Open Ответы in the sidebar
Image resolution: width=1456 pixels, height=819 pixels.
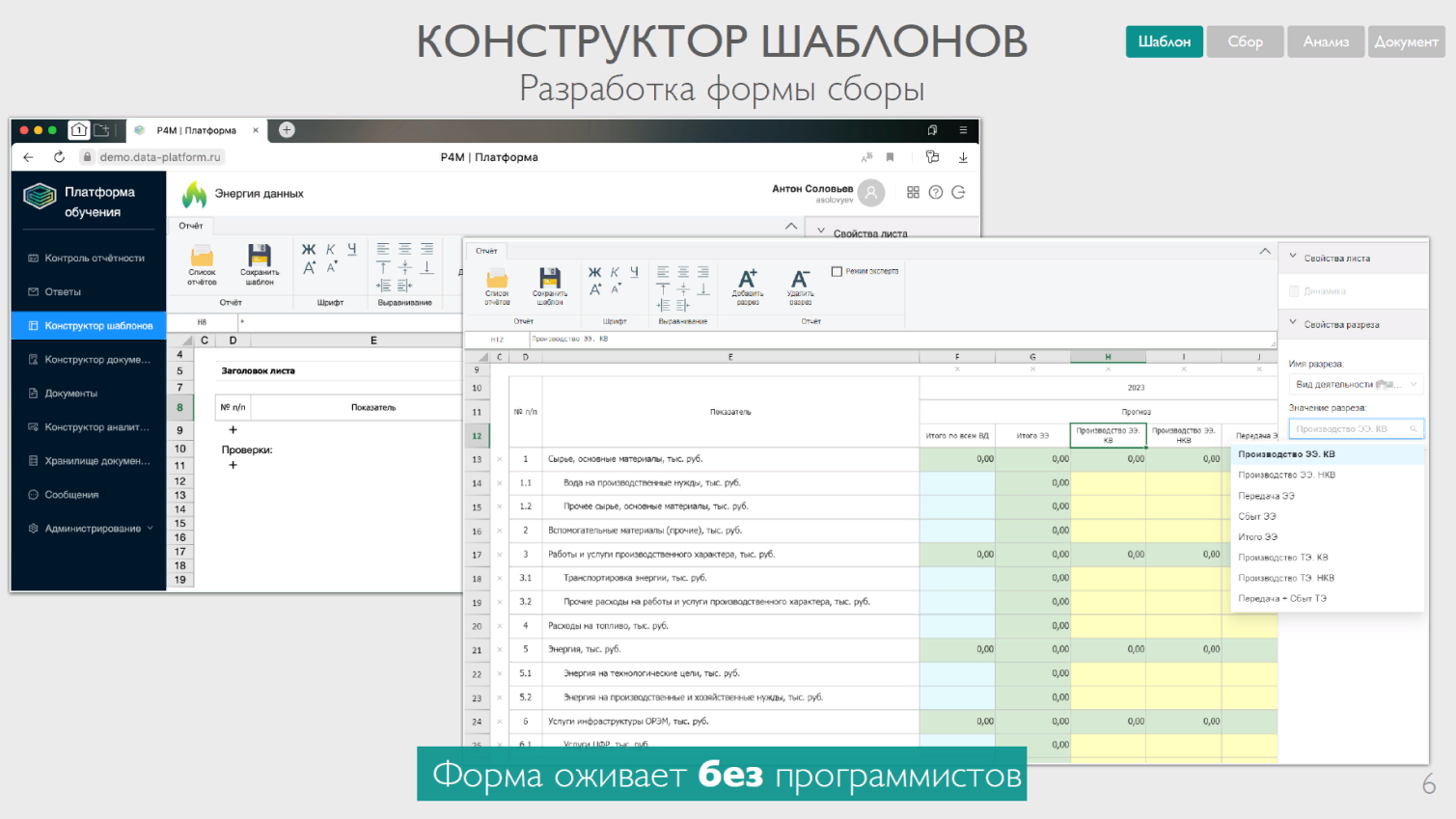[89, 291]
